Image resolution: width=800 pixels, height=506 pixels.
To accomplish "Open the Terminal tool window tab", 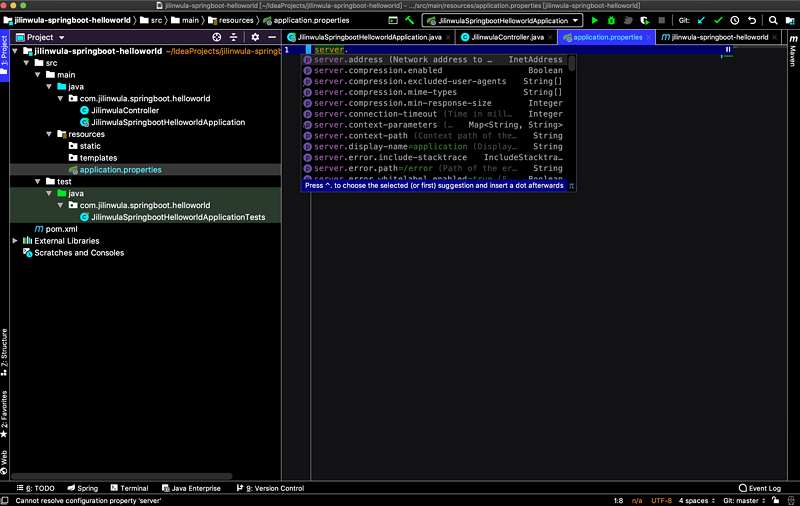I will [129, 488].
